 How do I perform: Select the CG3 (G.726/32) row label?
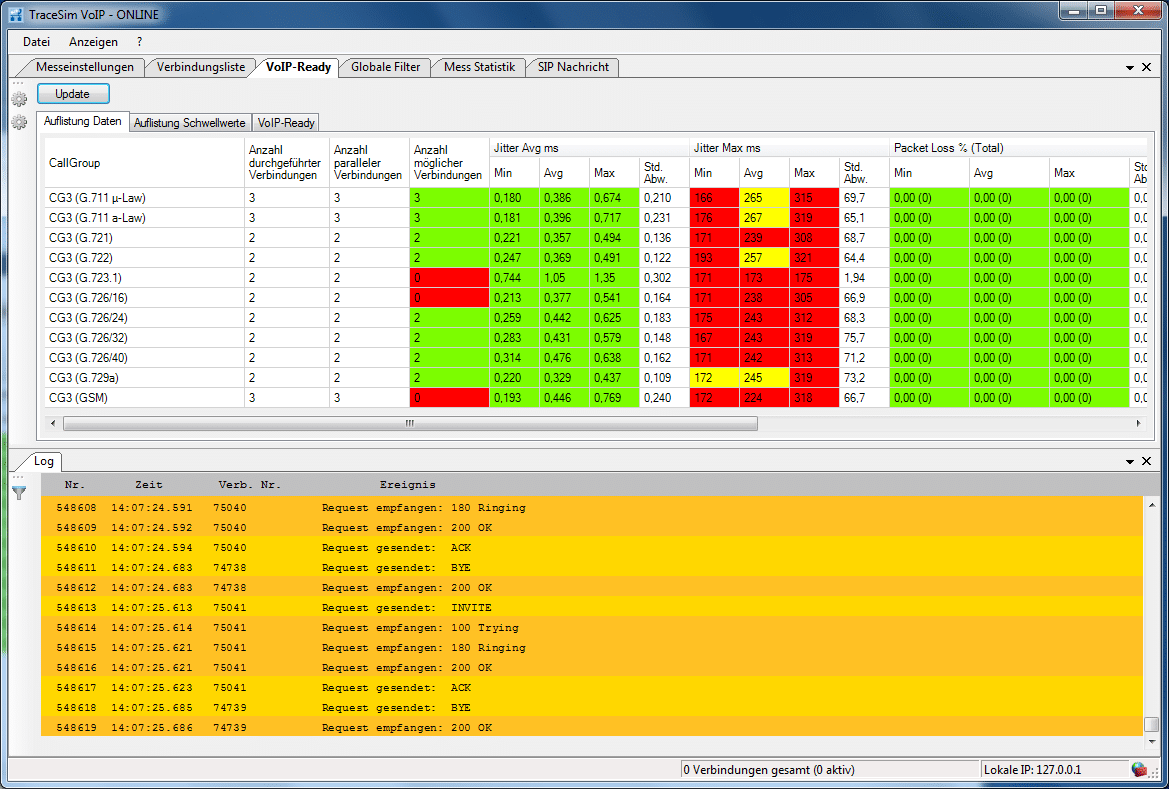click(x=89, y=338)
